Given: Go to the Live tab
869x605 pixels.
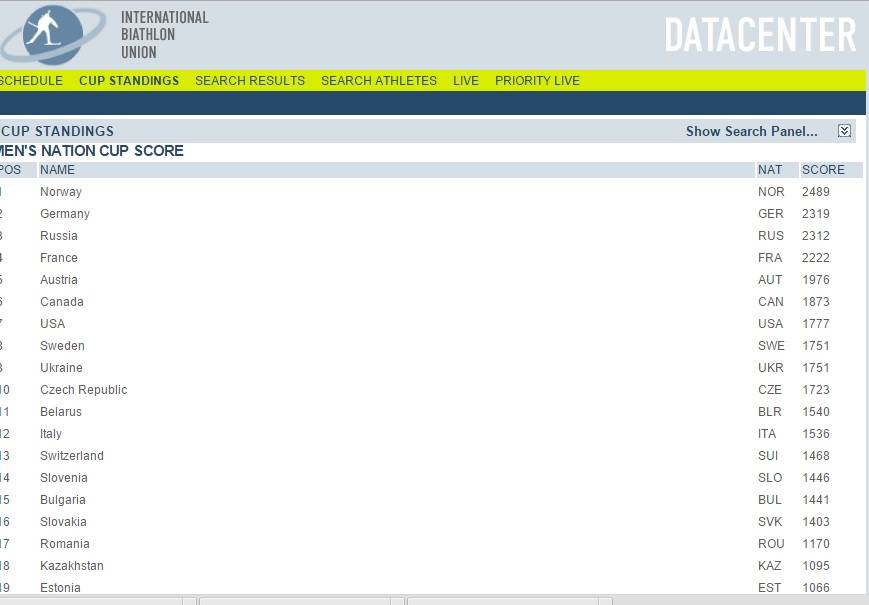Looking at the screenshot, I should point(466,81).
